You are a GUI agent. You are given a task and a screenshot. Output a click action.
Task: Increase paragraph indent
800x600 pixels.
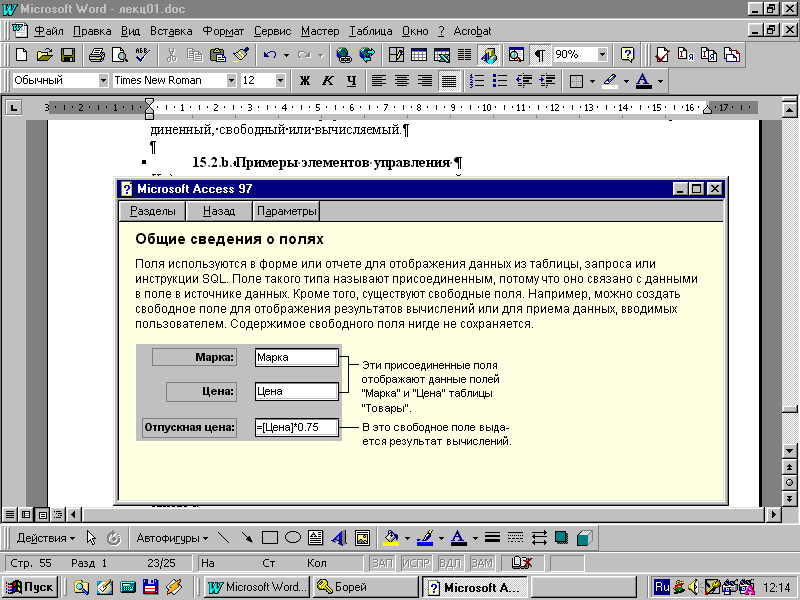tap(547, 81)
